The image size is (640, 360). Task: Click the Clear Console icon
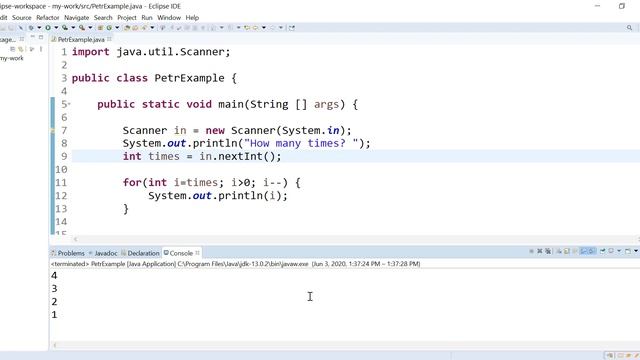pyautogui.click(x=559, y=251)
